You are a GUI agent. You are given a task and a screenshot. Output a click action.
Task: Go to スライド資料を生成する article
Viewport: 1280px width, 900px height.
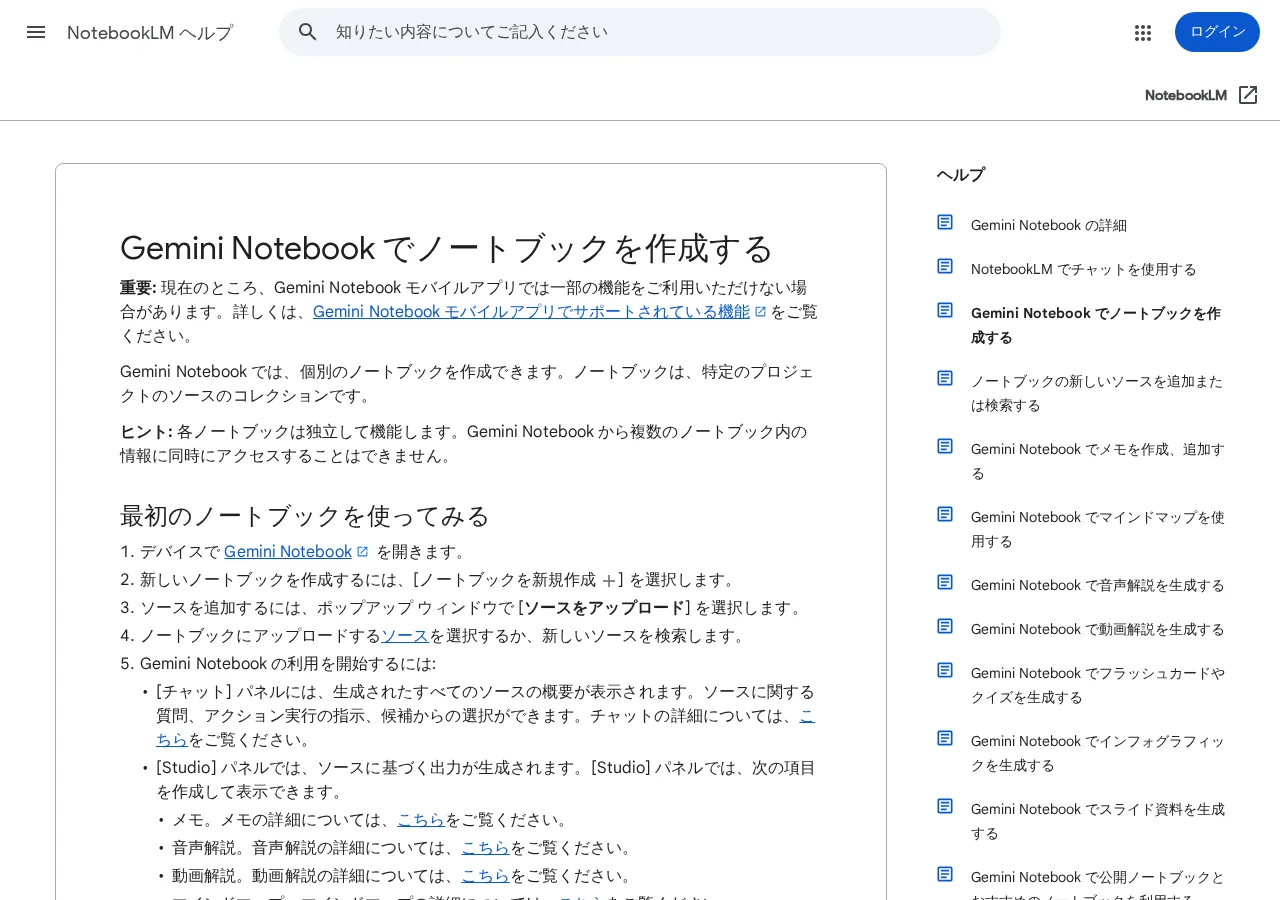pos(1098,821)
